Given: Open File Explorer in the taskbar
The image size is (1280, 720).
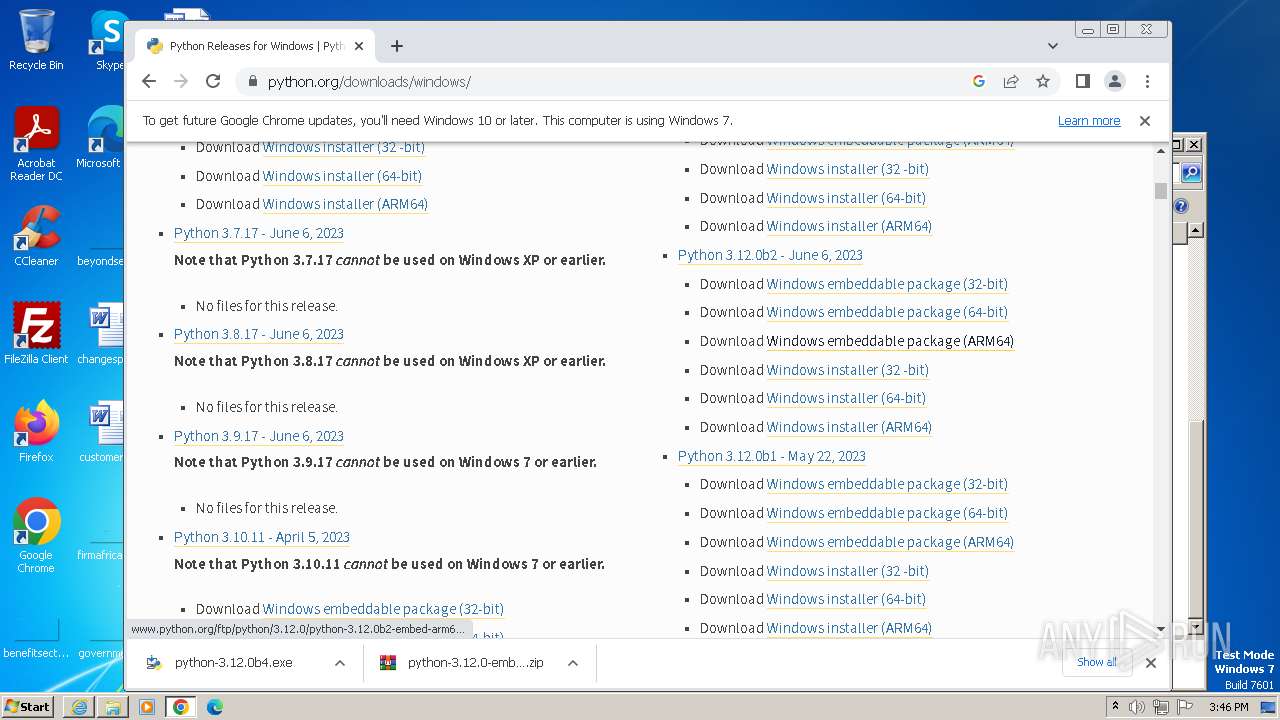Looking at the screenshot, I should coord(113,707).
